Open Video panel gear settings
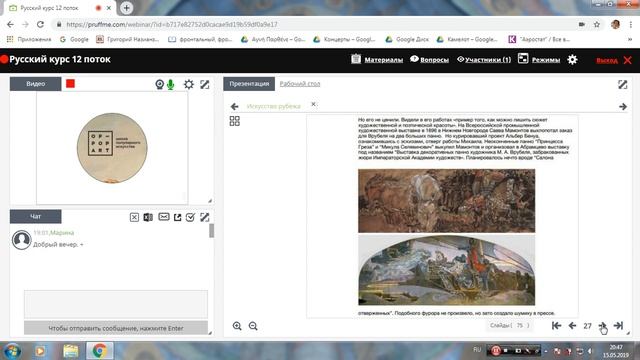The height and width of the screenshot is (360, 640). [x=189, y=84]
